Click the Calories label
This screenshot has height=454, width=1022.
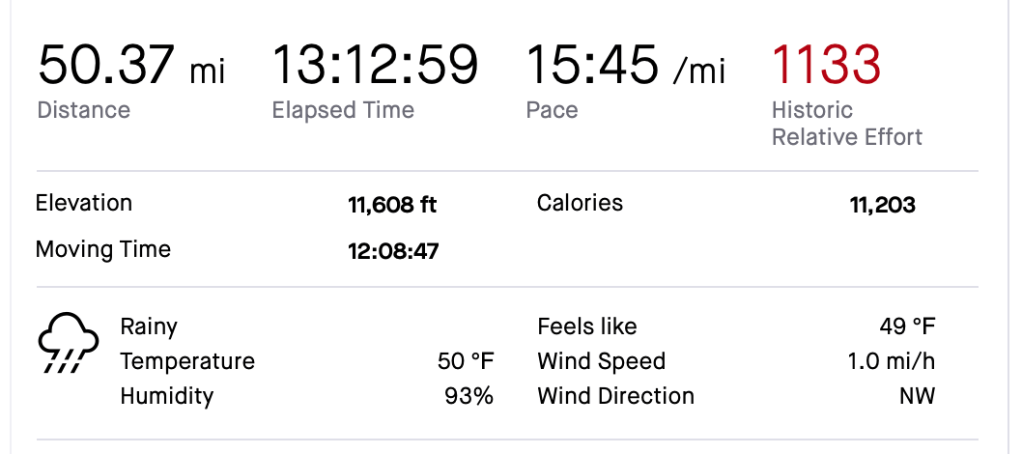coord(580,203)
